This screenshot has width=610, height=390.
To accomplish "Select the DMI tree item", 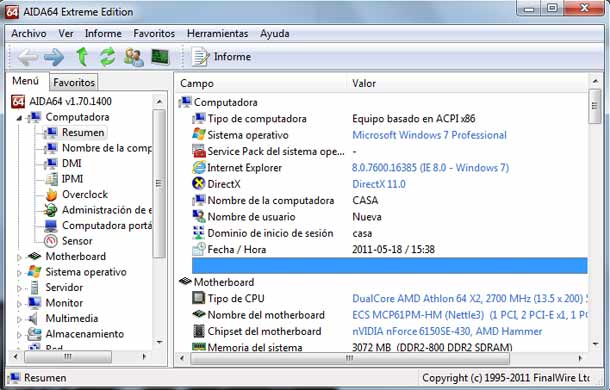I will [72, 163].
